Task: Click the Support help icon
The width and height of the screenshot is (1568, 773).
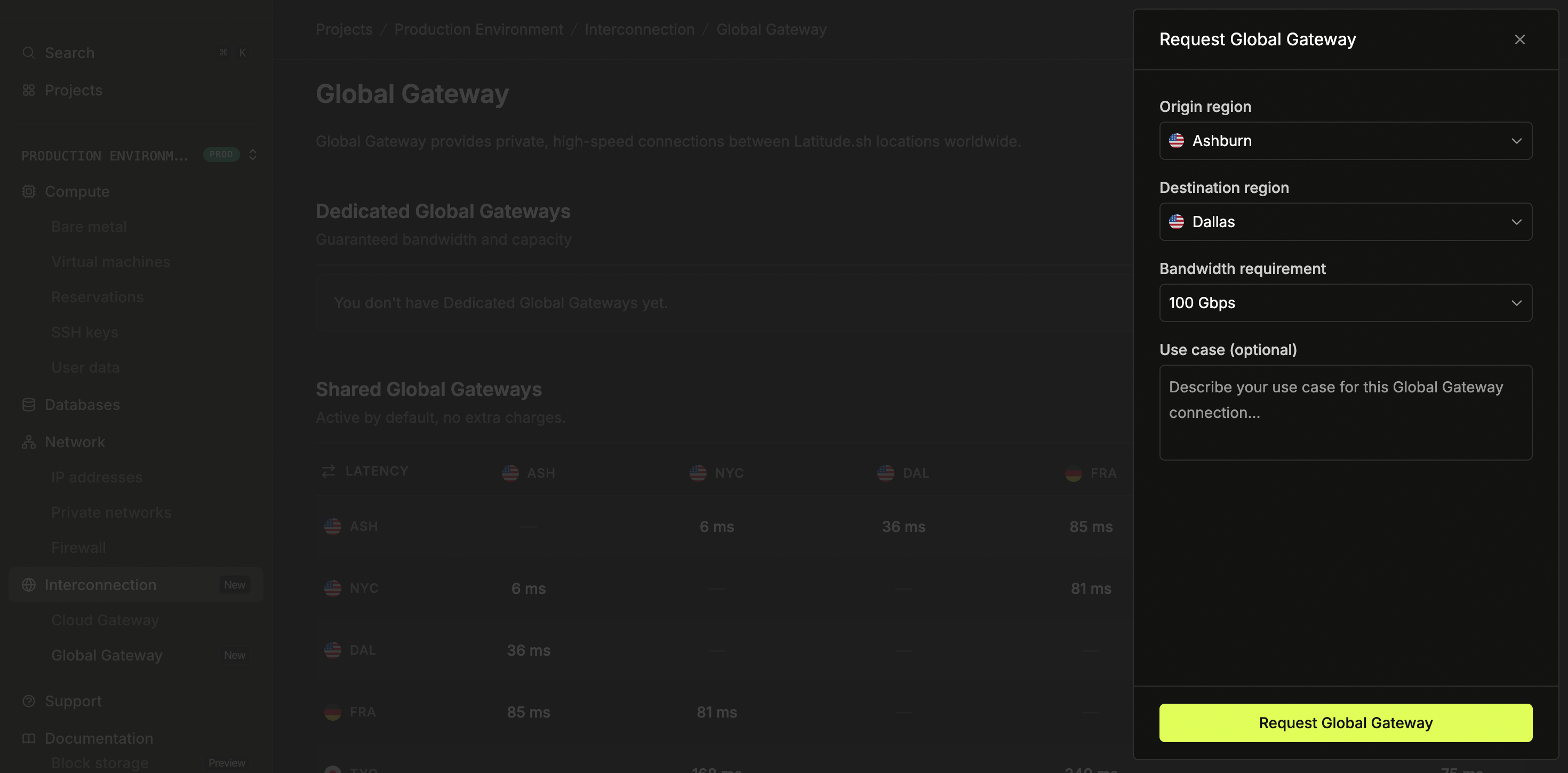Action: tap(29, 700)
